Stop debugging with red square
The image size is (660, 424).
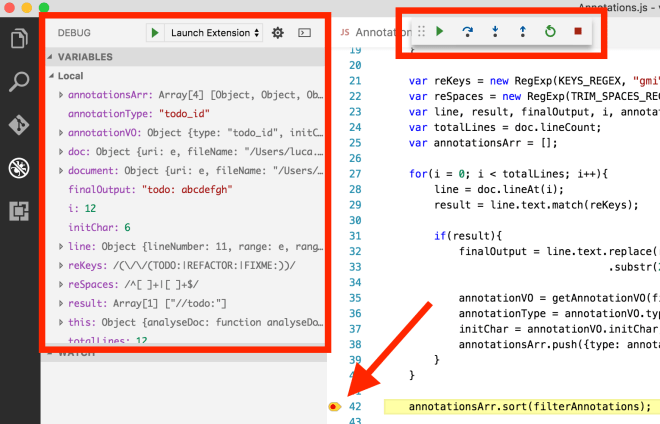[578, 31]
